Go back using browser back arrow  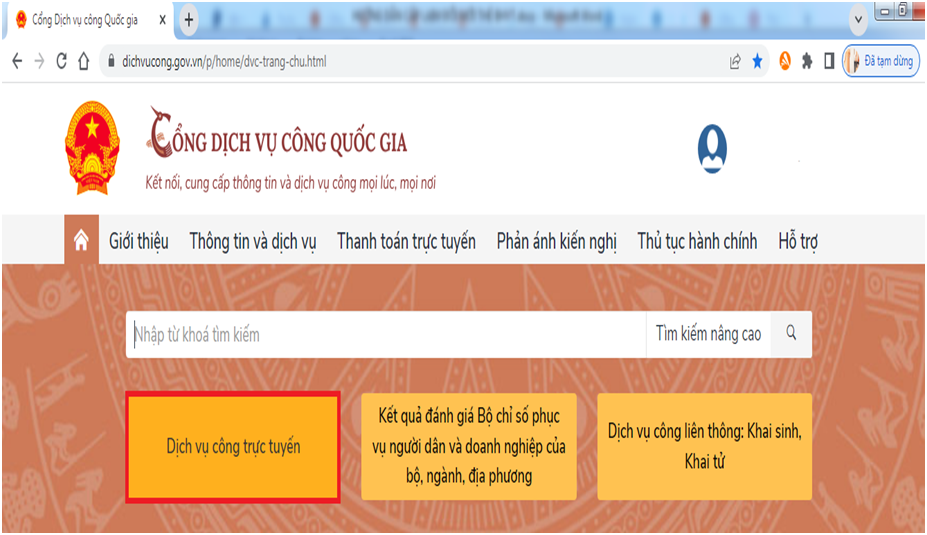17,61
